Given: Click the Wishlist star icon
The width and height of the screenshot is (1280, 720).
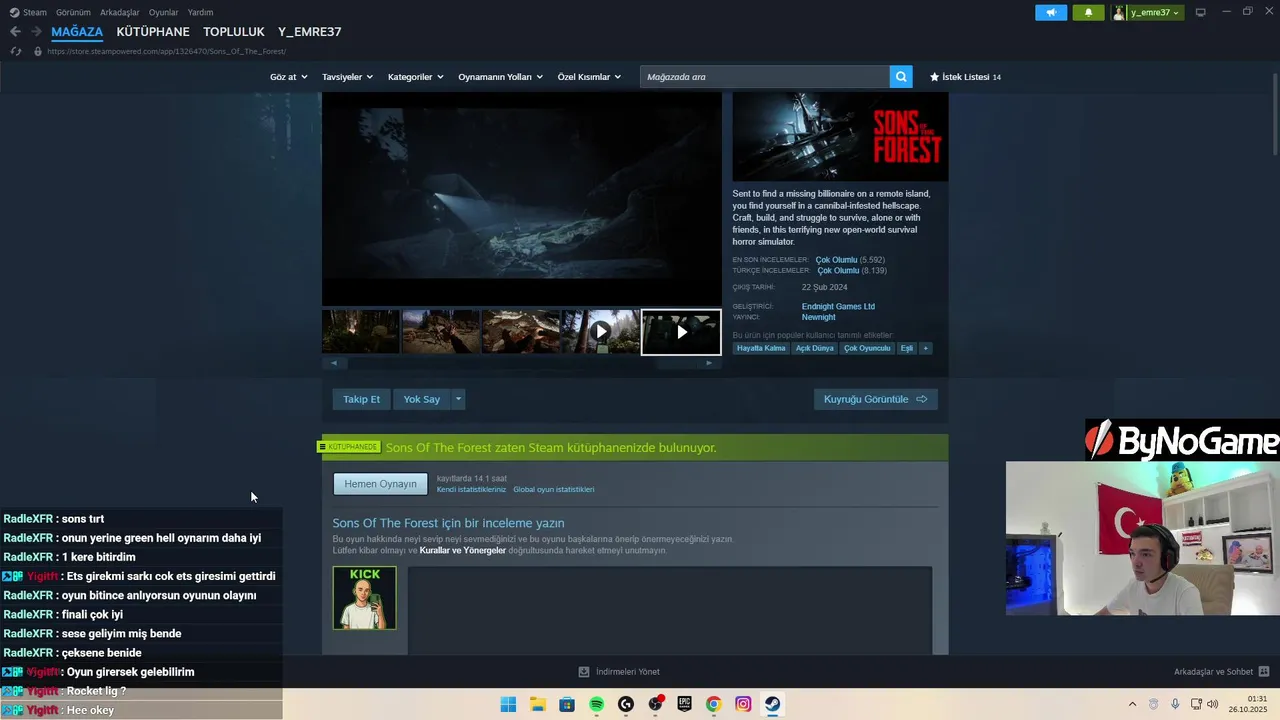Looking at the screenshot, I should point(935,77).
